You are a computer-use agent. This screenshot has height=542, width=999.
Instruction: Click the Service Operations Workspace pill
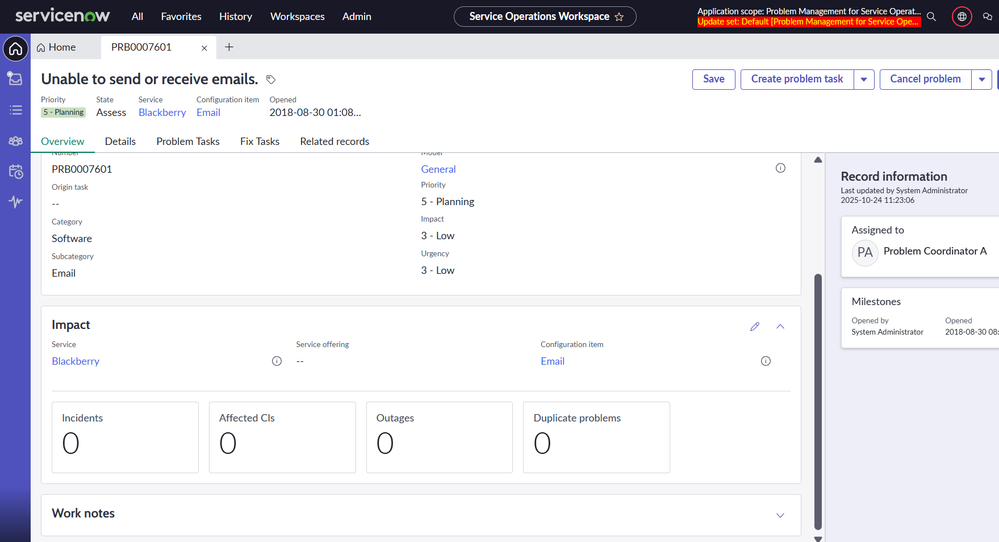(x=545, y=17)
